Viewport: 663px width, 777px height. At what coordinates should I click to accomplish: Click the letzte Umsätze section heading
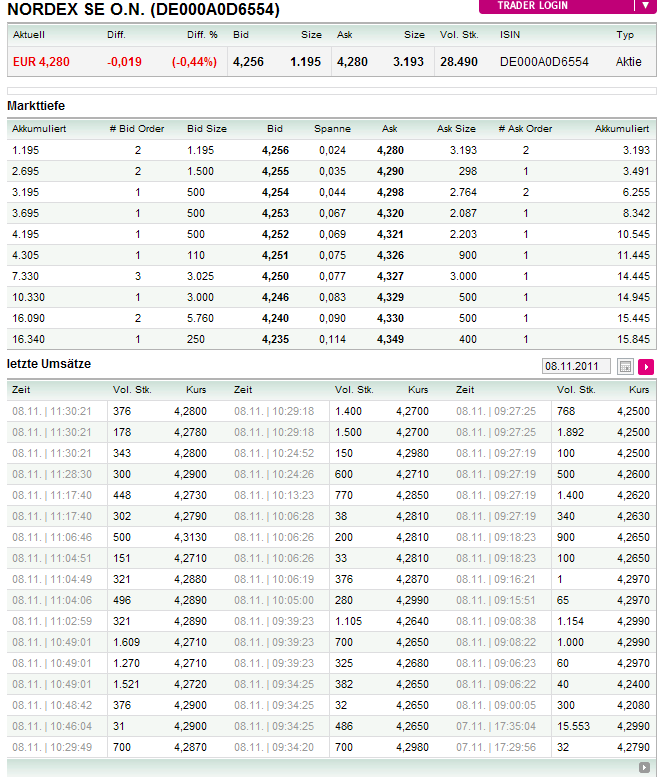point(49,364)
